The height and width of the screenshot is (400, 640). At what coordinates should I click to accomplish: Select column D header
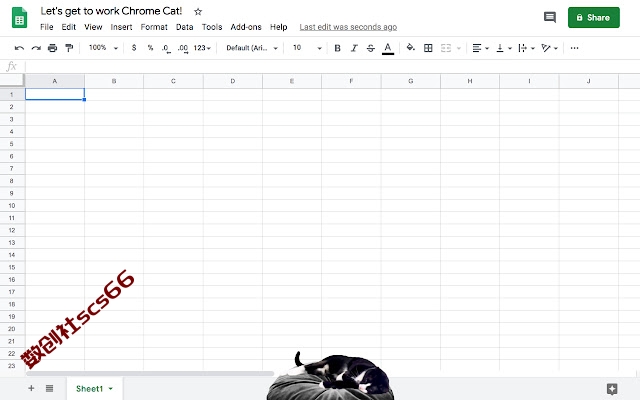(x=233, y=81)
